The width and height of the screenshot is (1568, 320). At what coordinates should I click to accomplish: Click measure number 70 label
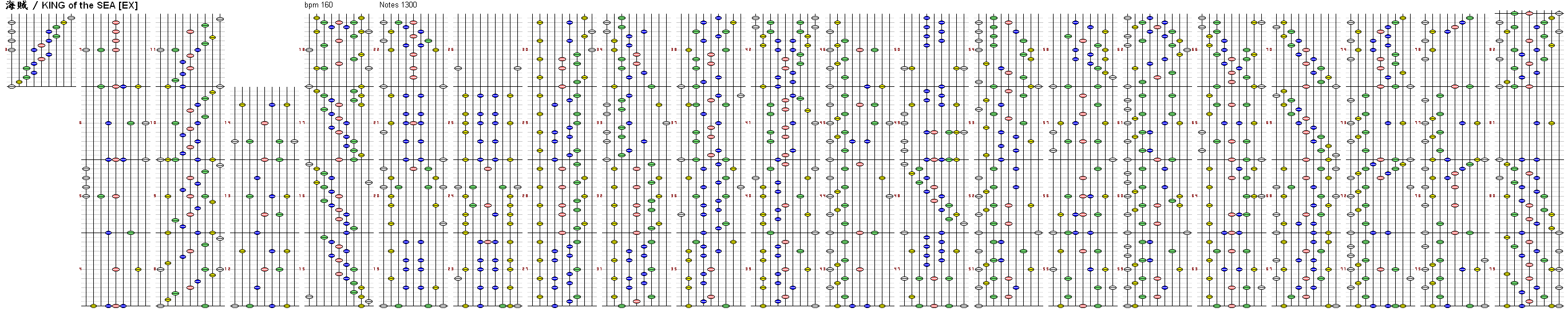coord(1269,50)
